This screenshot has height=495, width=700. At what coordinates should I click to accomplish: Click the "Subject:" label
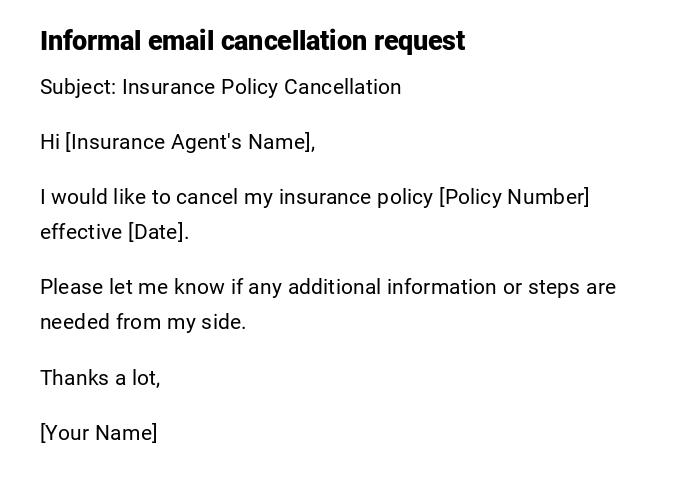[78, 87]
